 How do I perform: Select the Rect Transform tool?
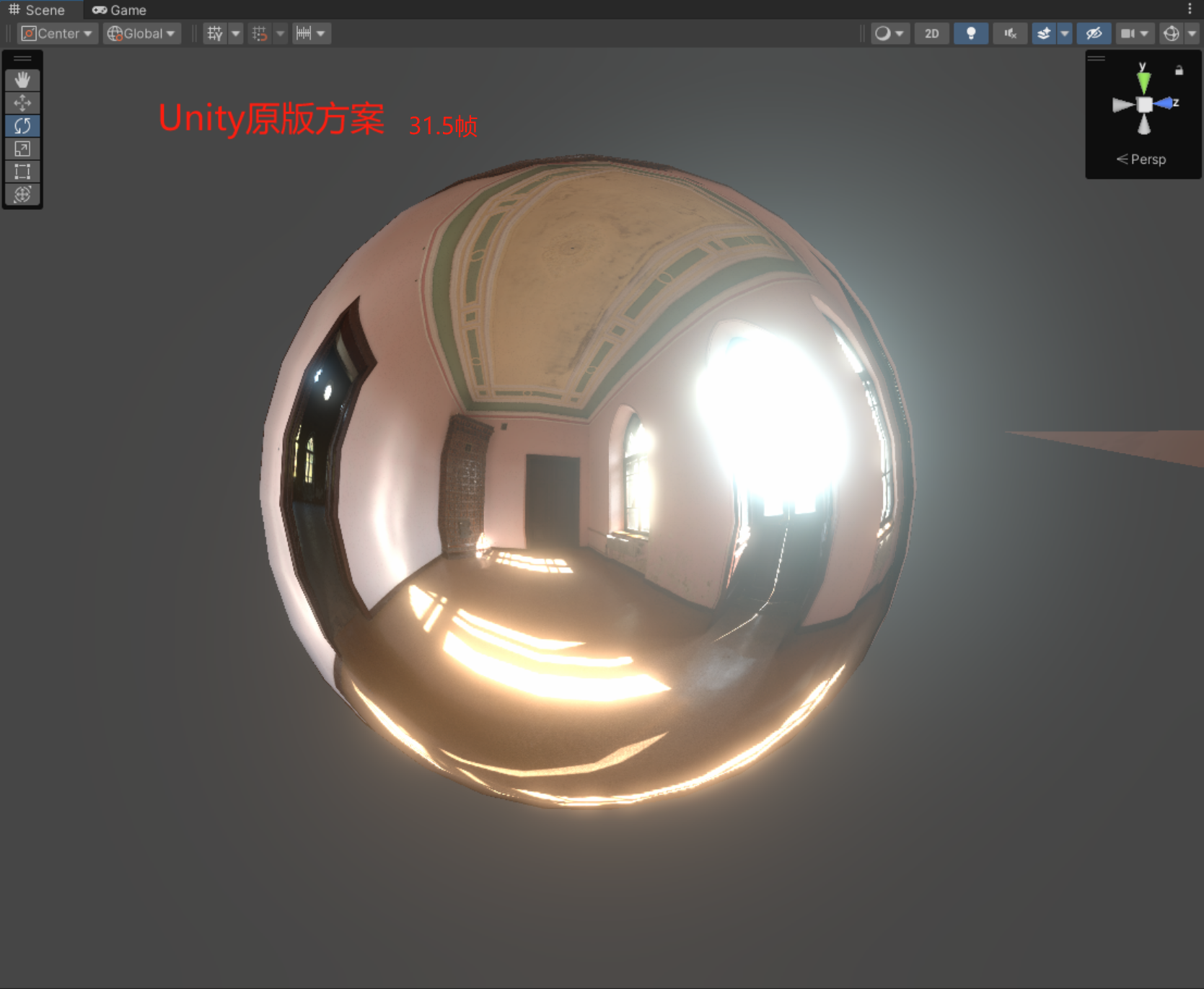click(x=22, y=172)
